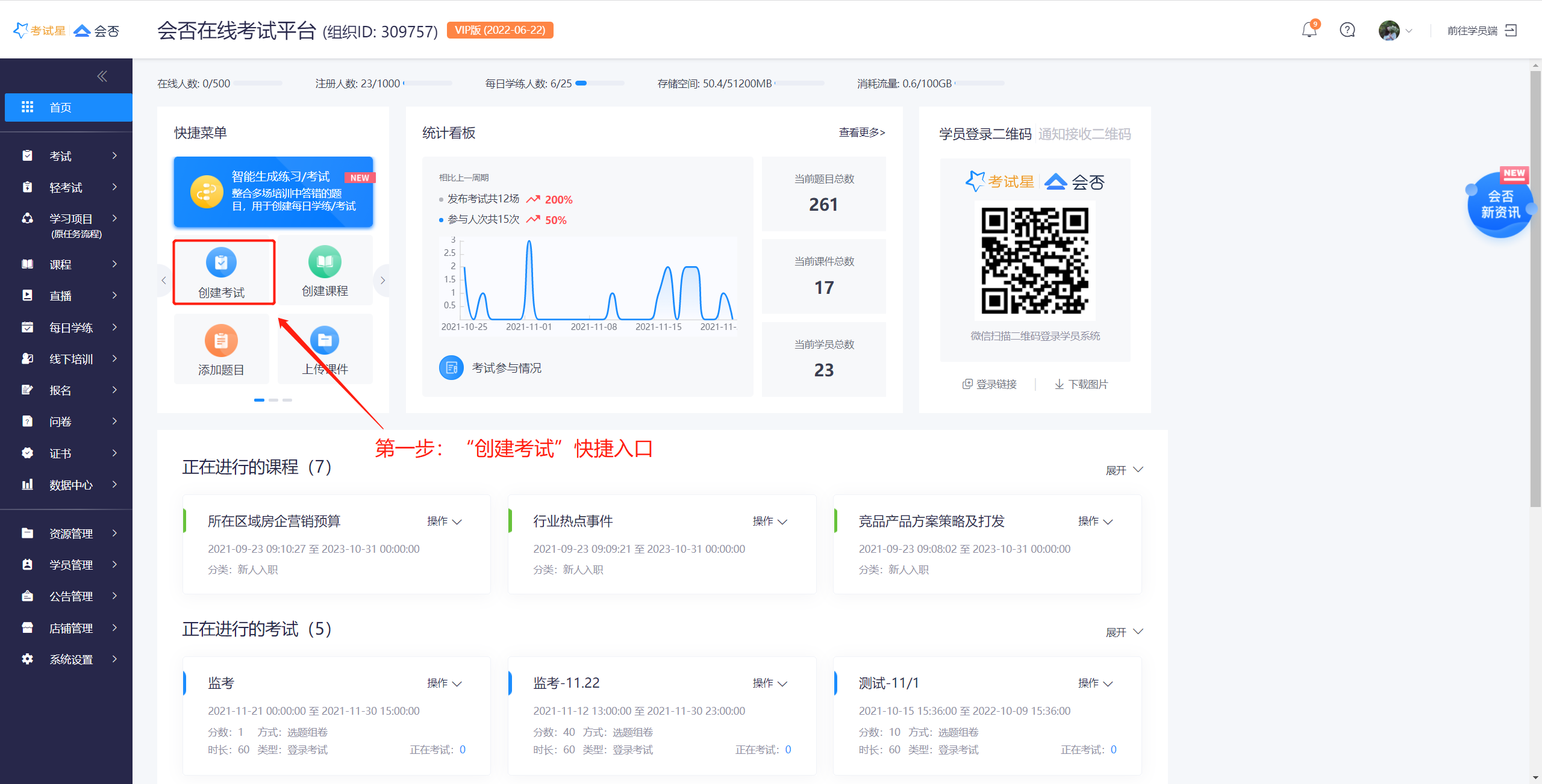Open 操作 dropdown on 行业热点事件 card
Screen dimensions: 1542x784
point(770,521)
